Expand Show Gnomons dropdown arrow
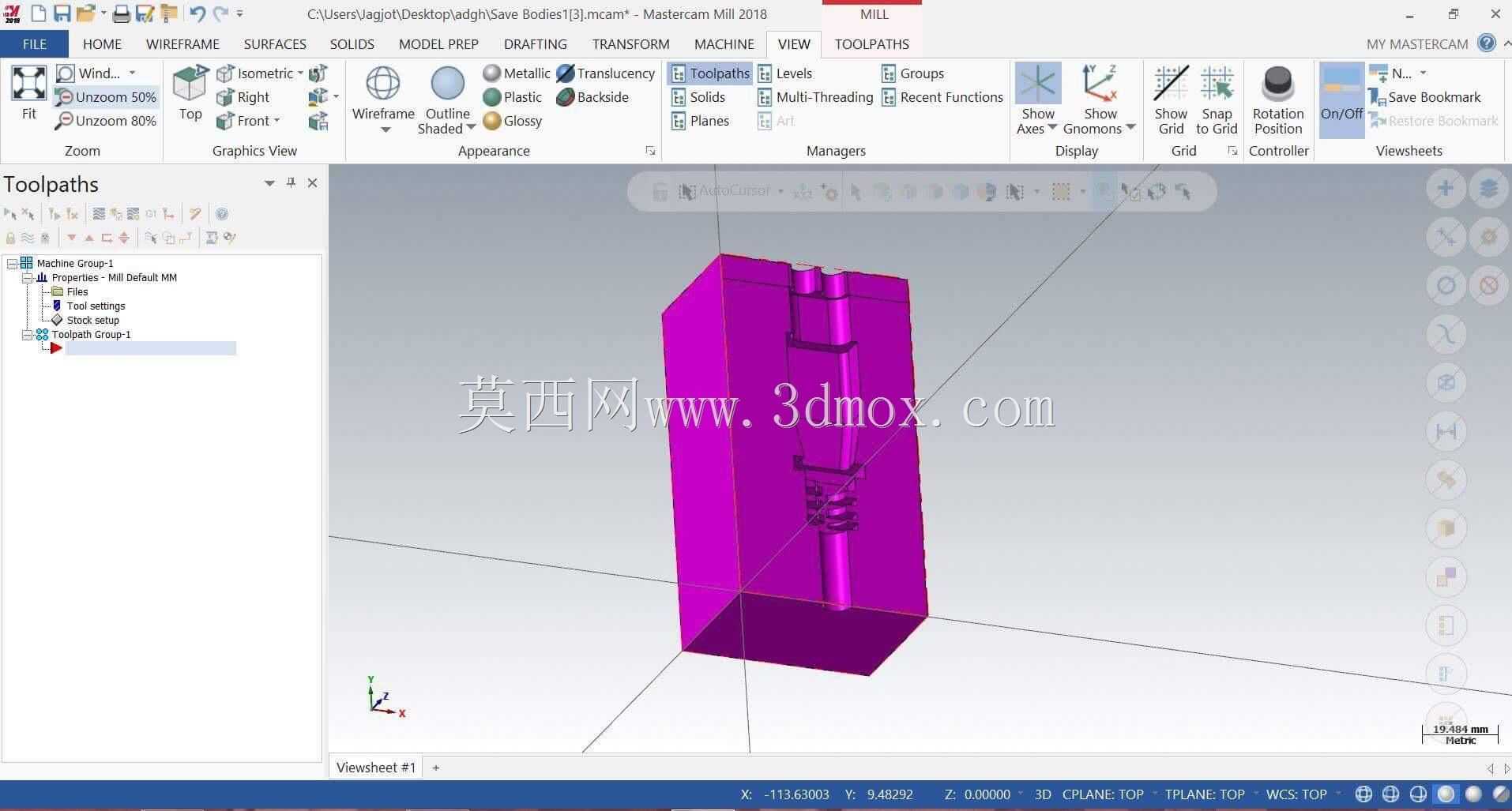 (x=1130, y=127)
